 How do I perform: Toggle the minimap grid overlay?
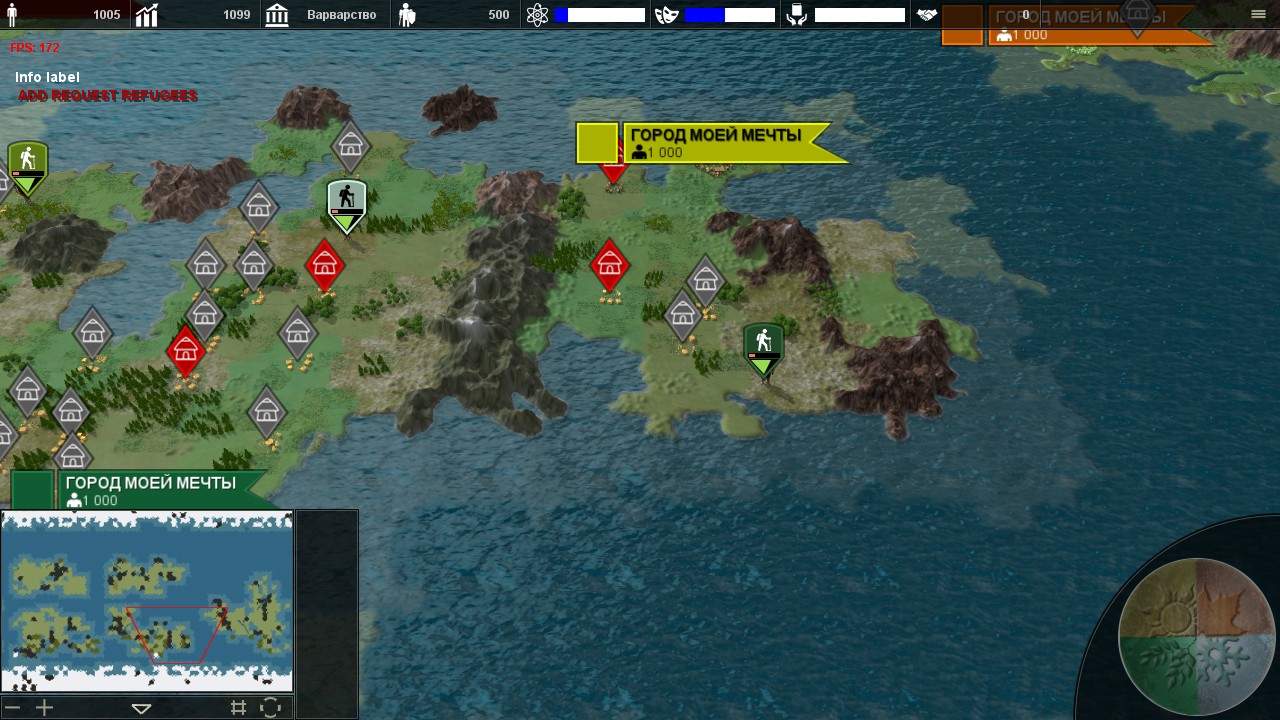(x=238, y=708)
